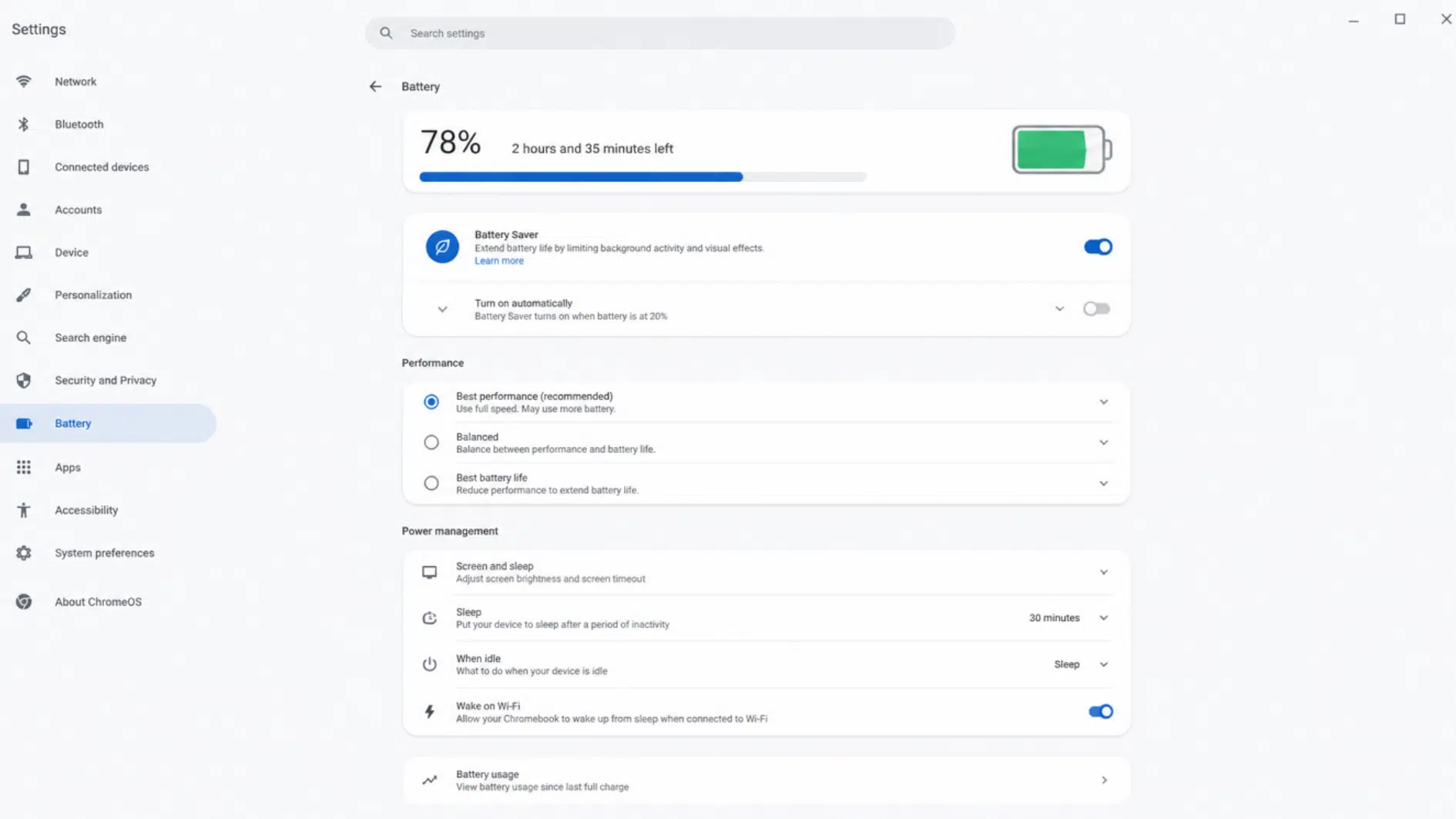Open the Battery usage arrow

pyautogui.click(x=1104, y=780)
